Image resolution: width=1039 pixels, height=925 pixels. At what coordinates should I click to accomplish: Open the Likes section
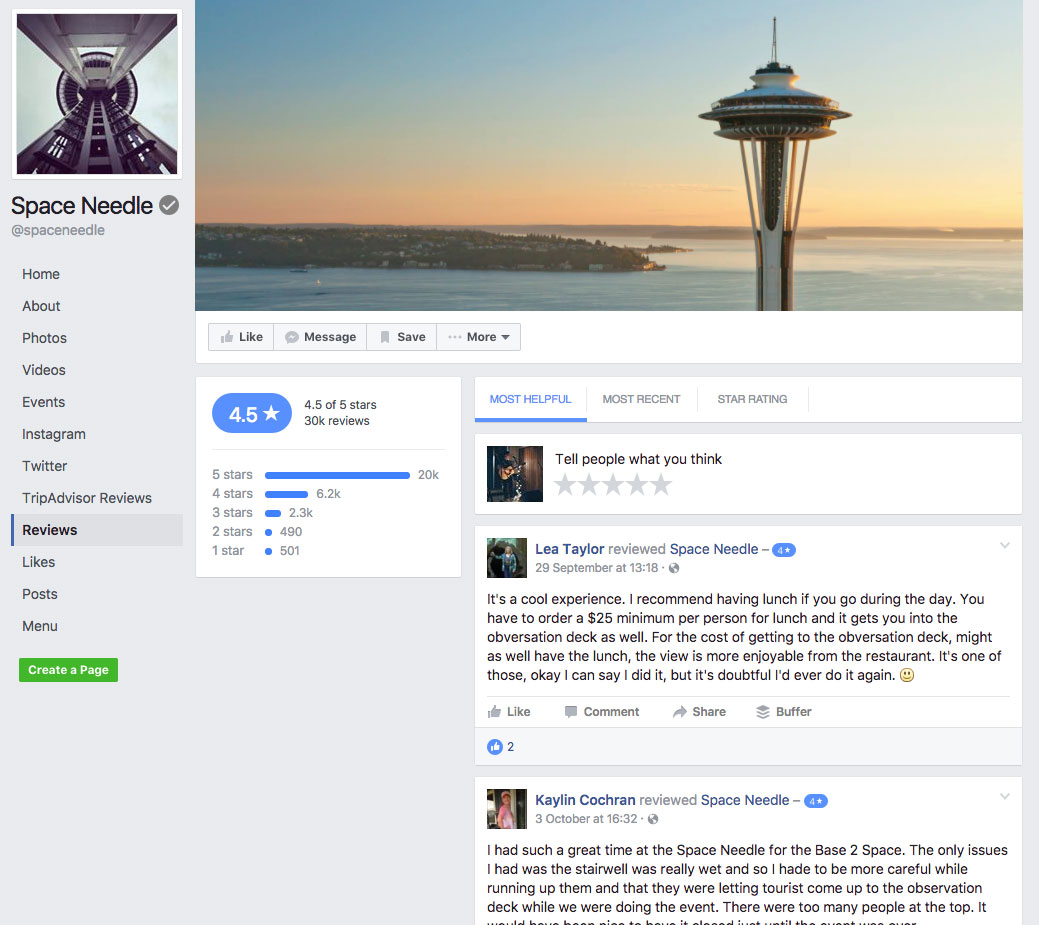38,562
